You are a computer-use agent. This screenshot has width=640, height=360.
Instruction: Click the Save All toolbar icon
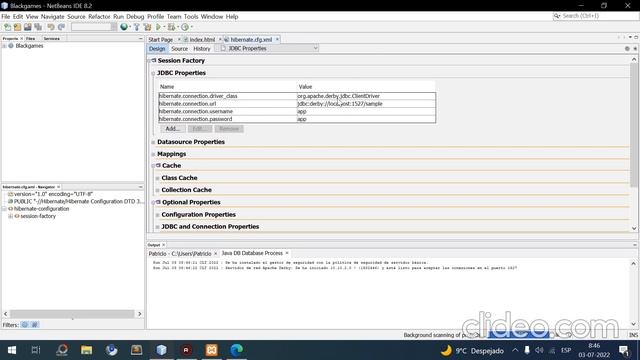[38, 27]
